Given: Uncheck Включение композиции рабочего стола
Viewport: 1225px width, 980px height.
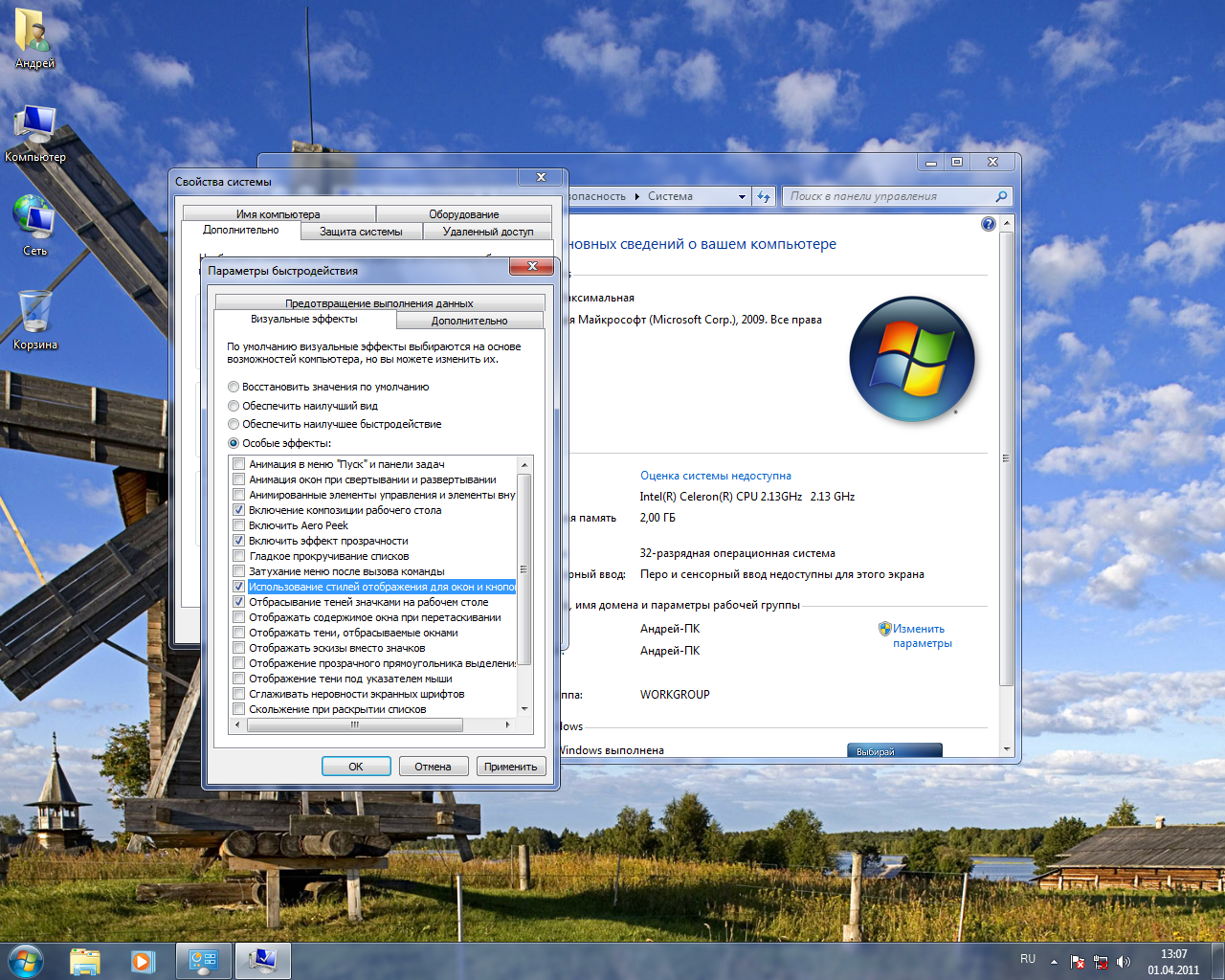Looking at the screenshot, I should [239, 510].
